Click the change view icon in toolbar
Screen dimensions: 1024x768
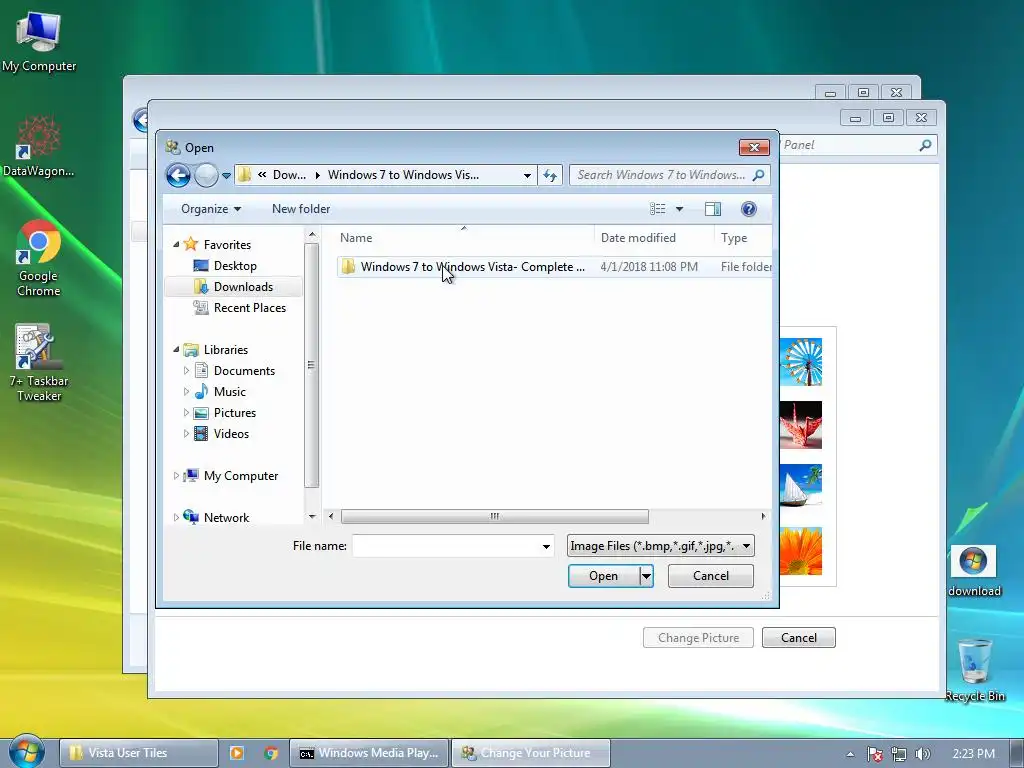tap(658, 209)
